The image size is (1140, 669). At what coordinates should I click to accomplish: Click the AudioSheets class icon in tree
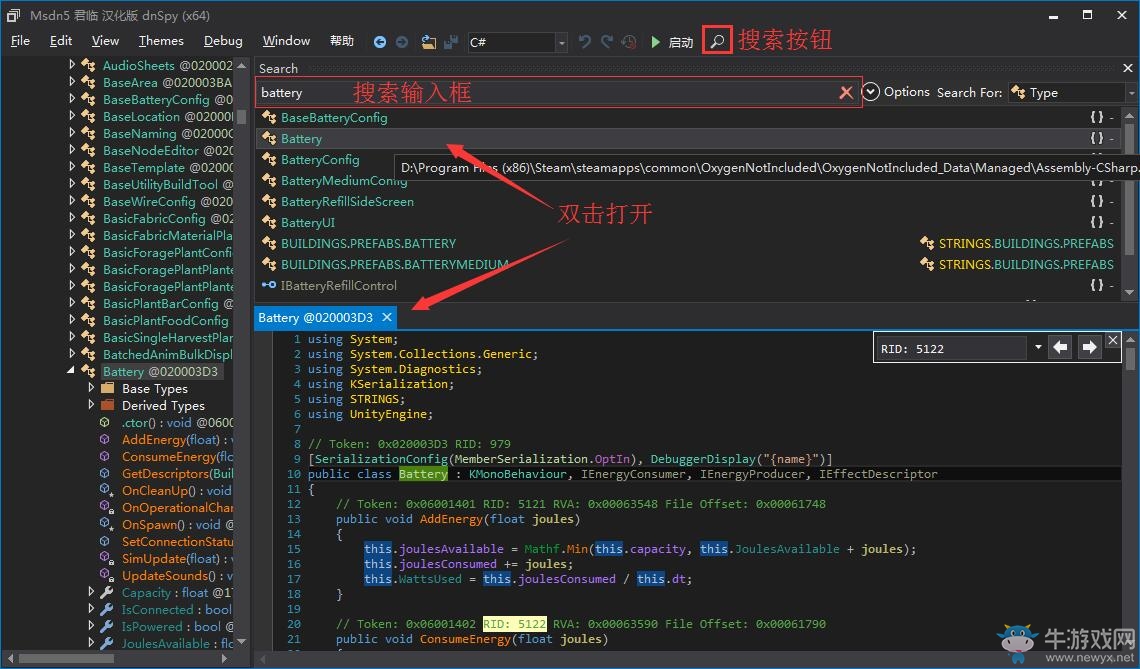coord(89,65)
